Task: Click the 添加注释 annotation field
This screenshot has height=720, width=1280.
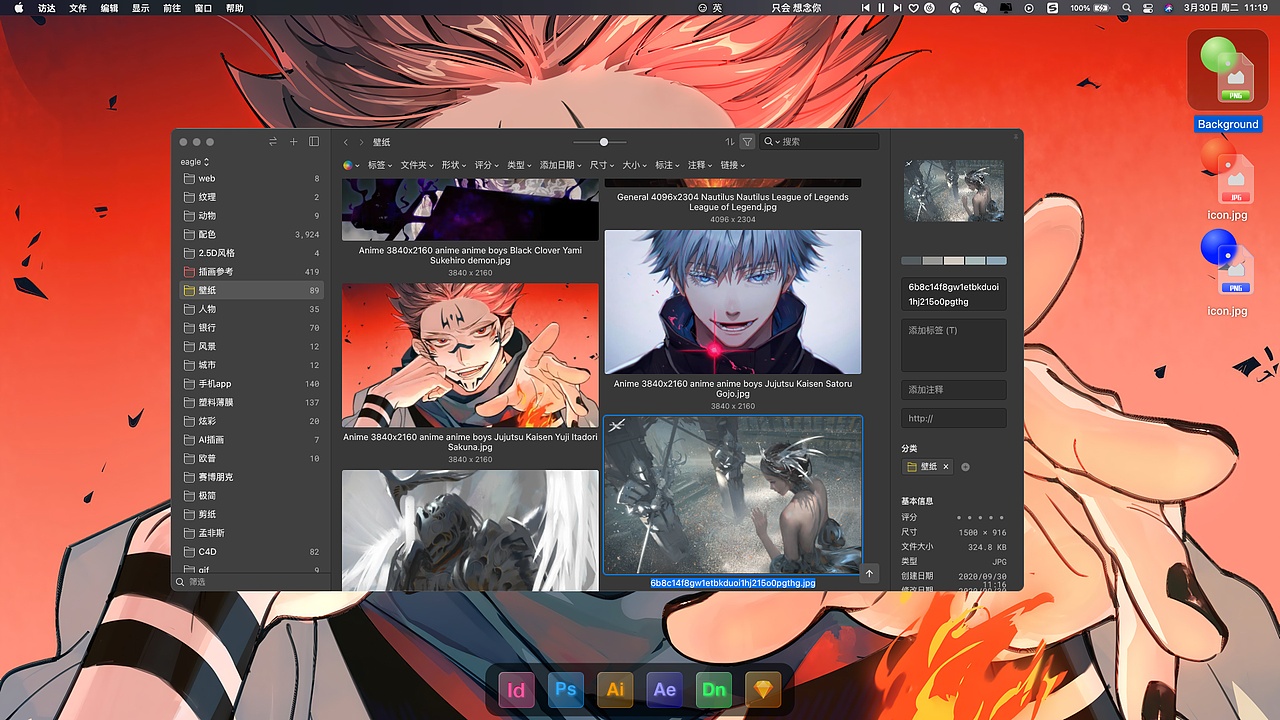Action: click(x=954, y=389)
